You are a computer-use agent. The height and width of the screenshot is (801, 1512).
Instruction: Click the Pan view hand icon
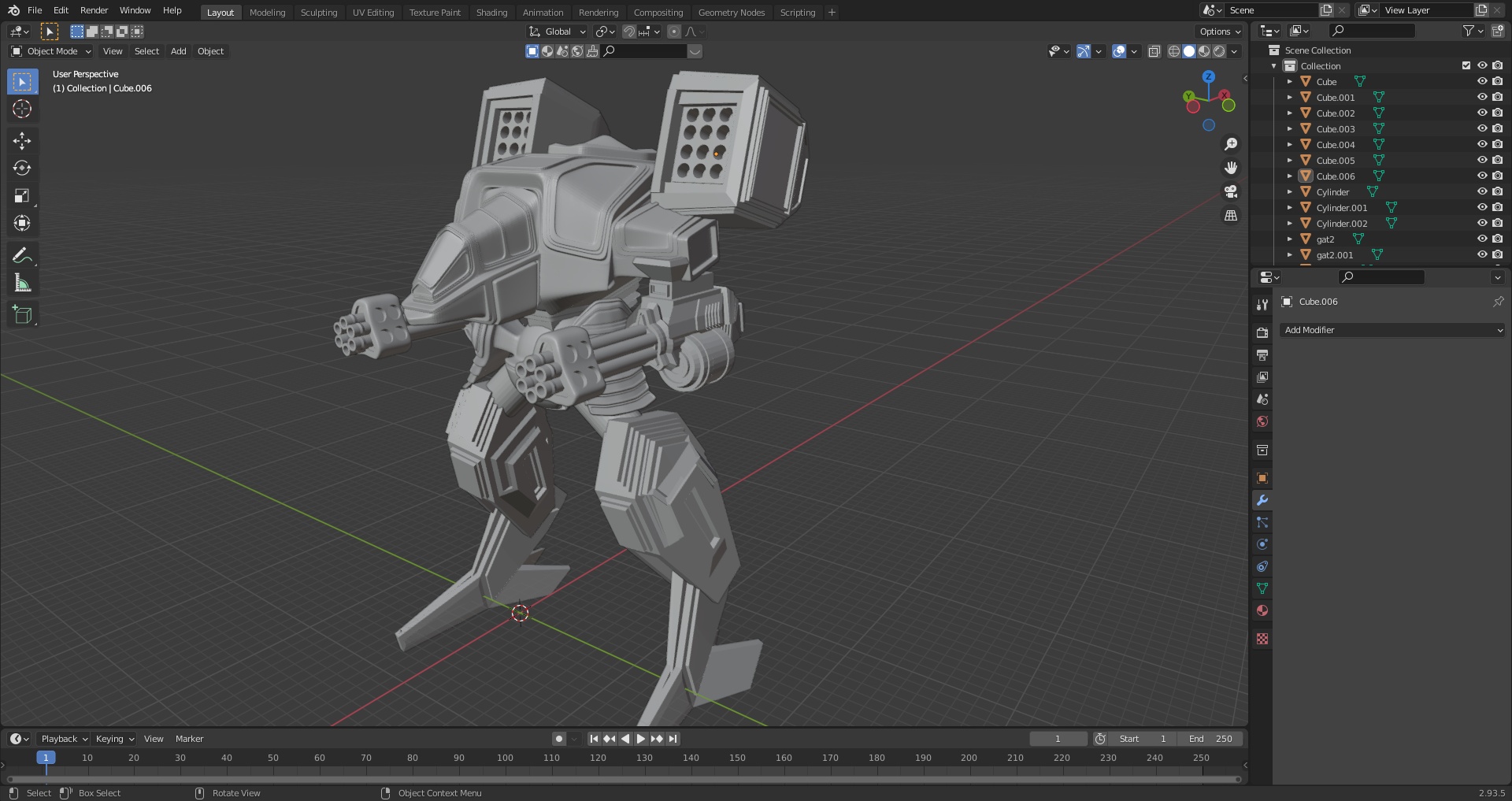click(1231, 168)
